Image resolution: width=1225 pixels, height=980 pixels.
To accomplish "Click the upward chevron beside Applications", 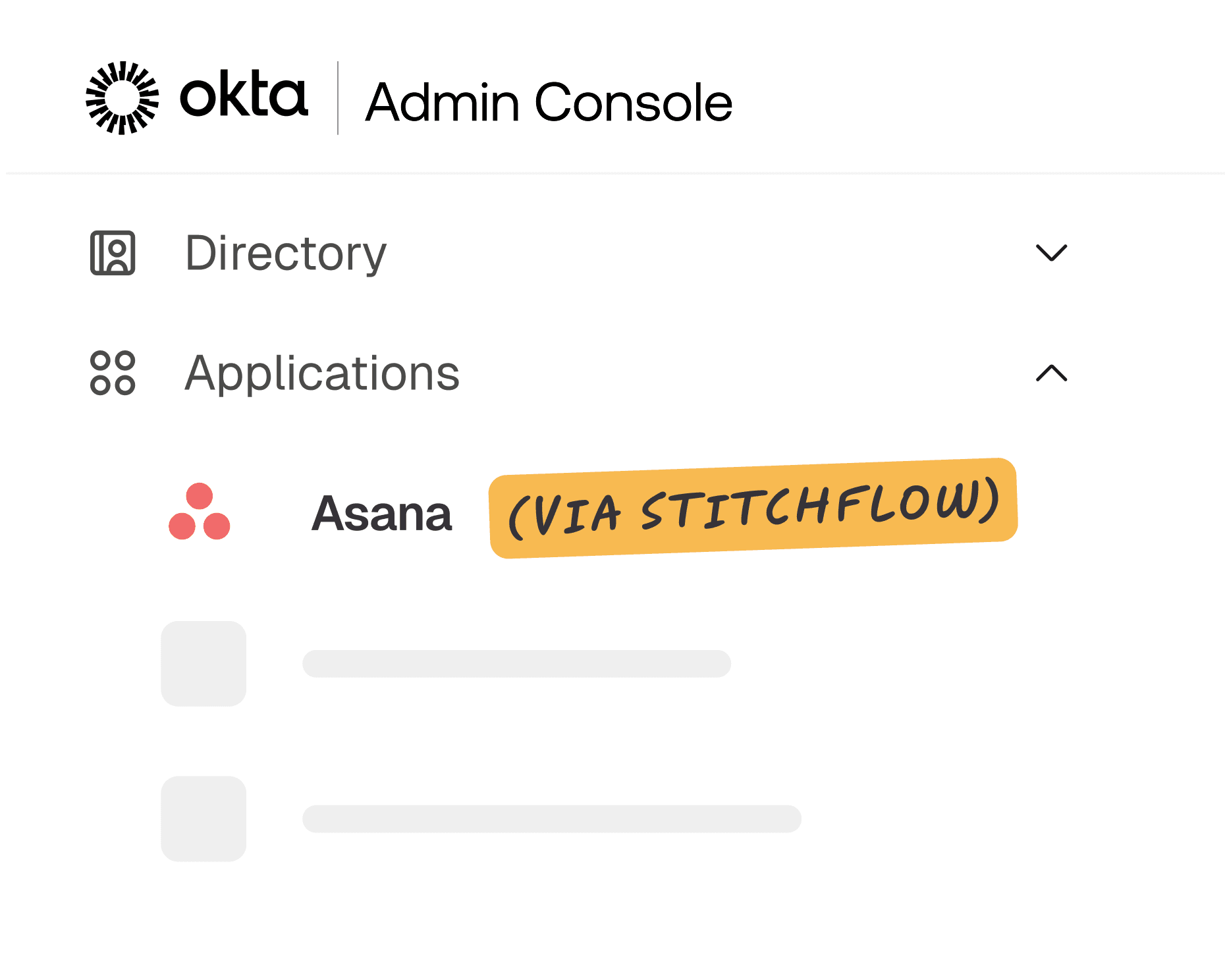I will [x=1052, y=374].
